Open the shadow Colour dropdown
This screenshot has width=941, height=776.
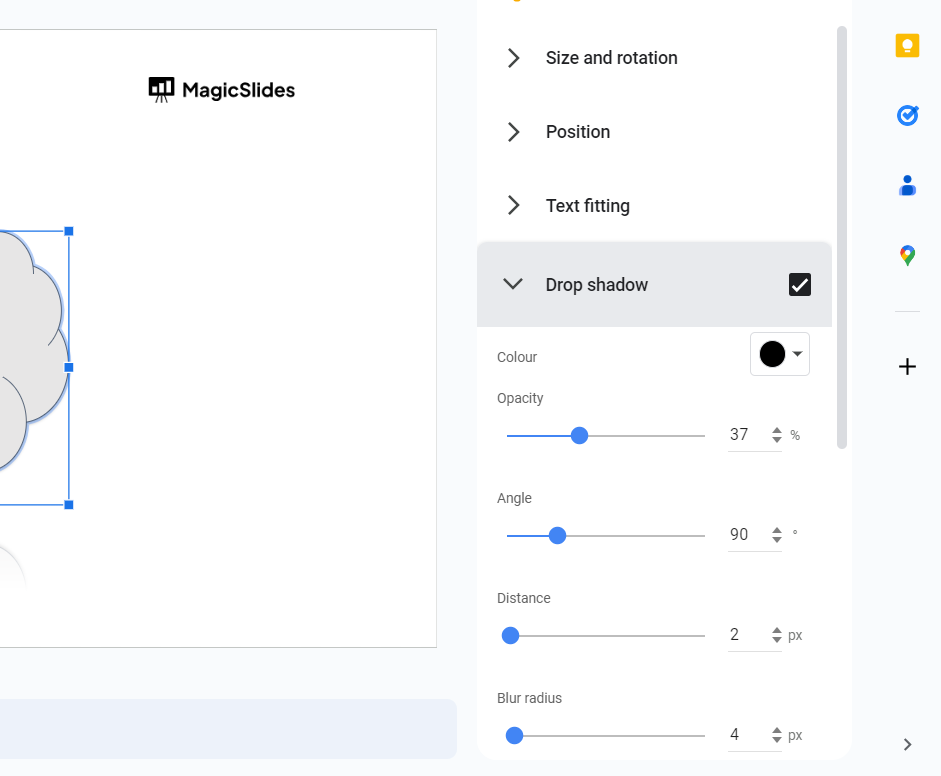point(780,354)
